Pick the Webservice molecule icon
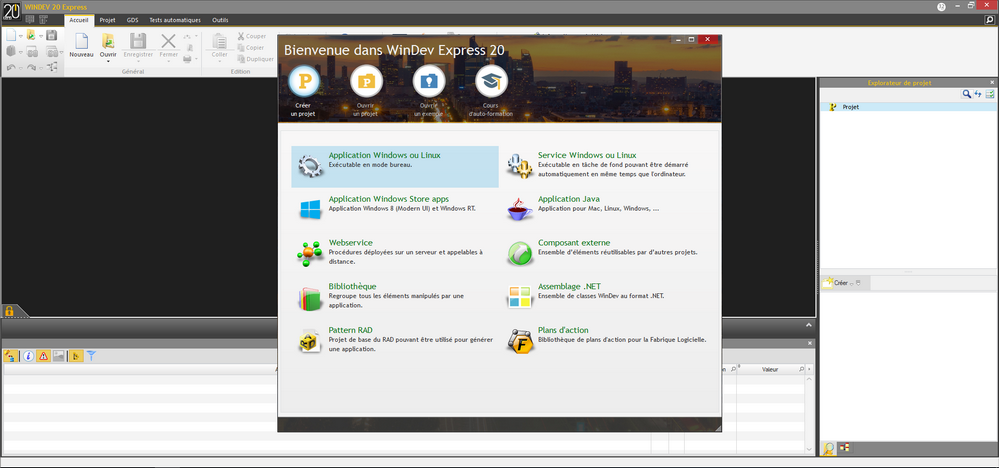The image size is (999, 468). pos(310,253)
